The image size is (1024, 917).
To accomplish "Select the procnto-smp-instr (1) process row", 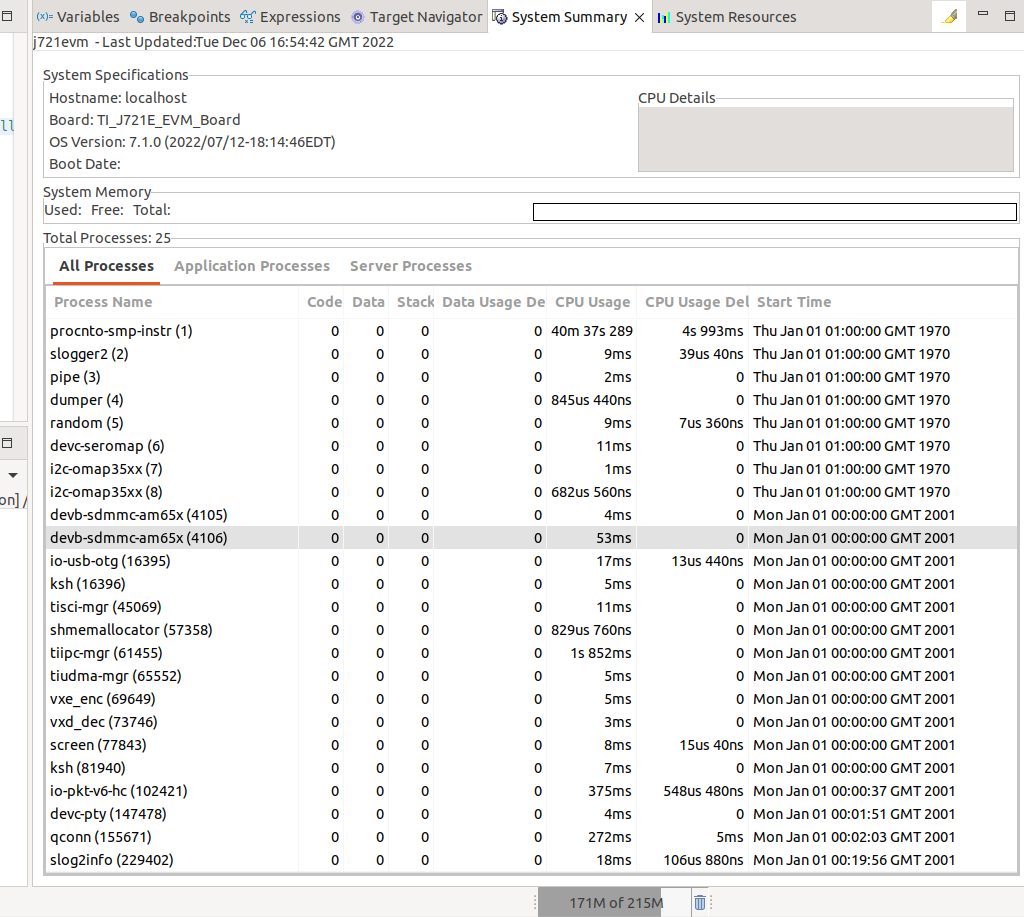I will [120, 331].
